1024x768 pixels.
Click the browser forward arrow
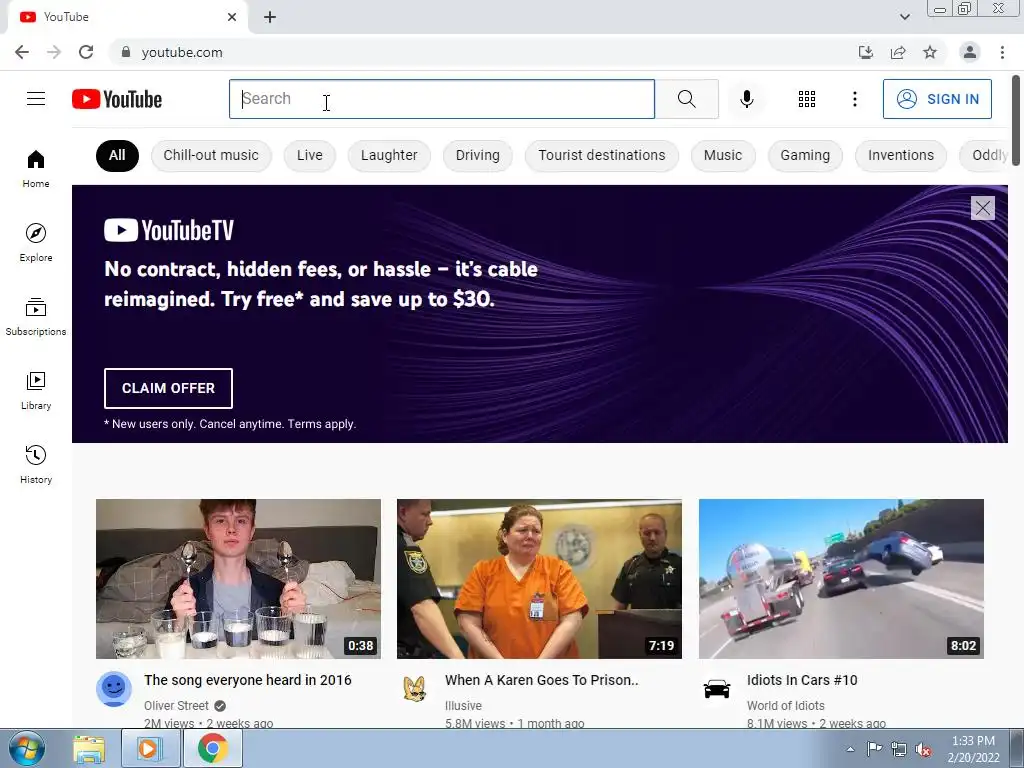(x=54, y=52)
